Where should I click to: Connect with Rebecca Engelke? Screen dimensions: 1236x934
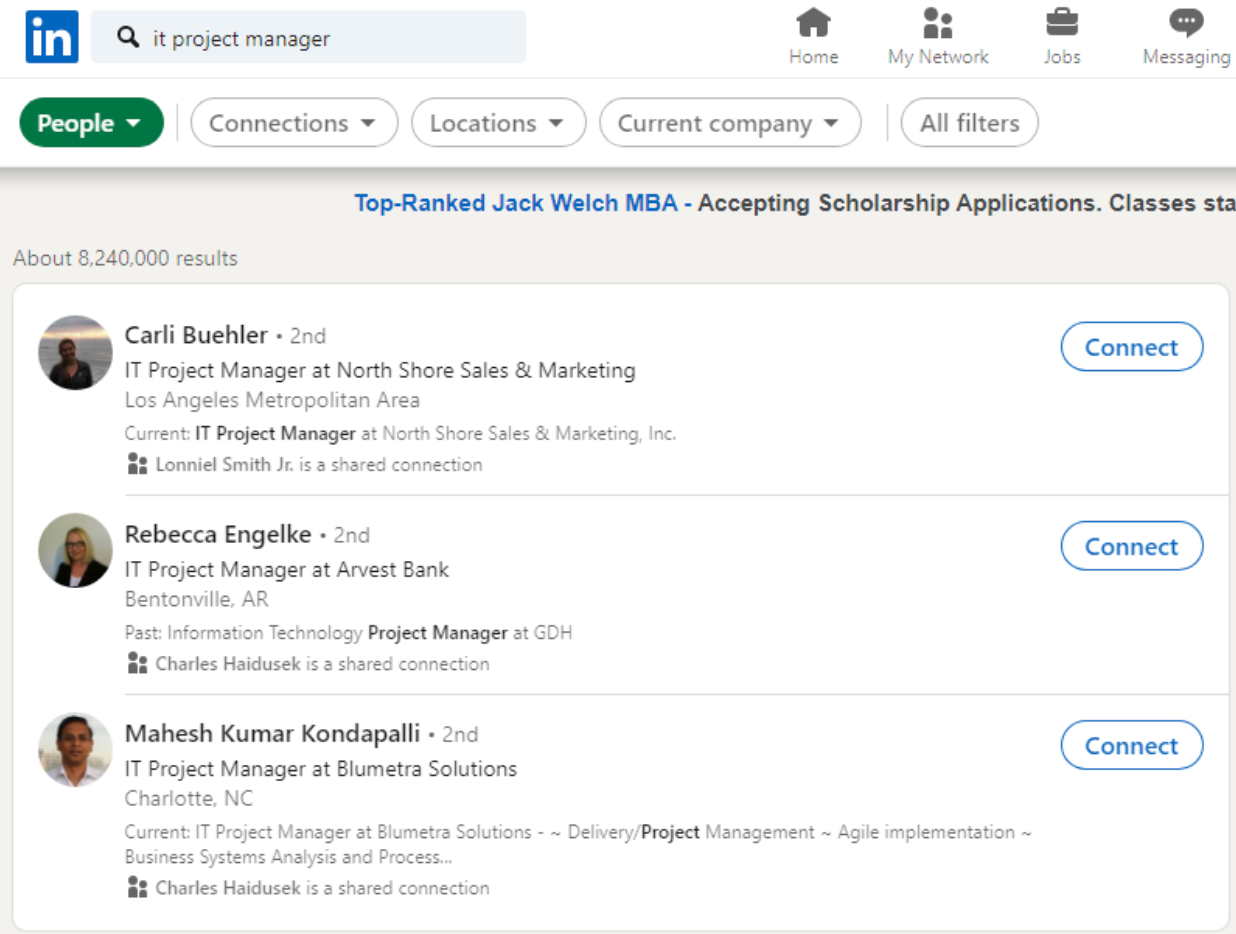coord(1131,546)
